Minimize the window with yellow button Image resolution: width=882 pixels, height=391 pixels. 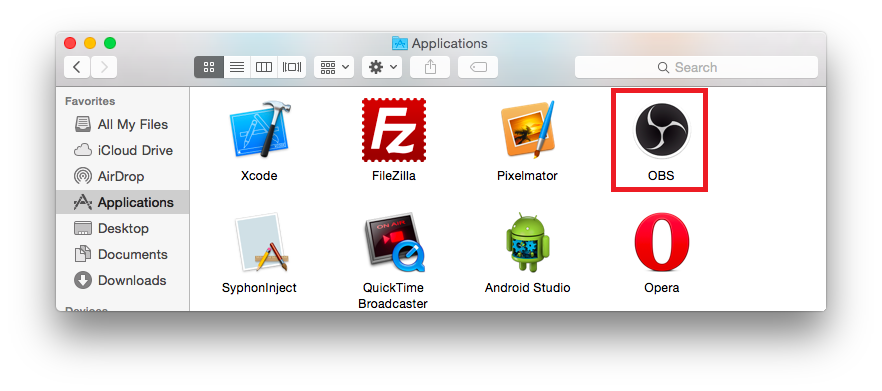point(90,43)
